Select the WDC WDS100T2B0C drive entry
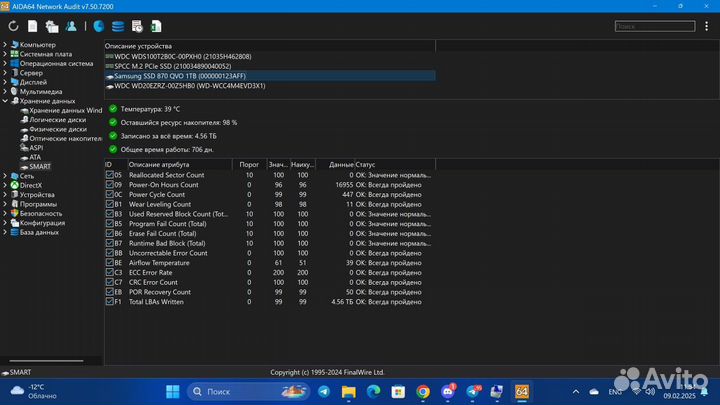This screenshot has width=720, height=405. pyautogui.click(x=180, y=57)
